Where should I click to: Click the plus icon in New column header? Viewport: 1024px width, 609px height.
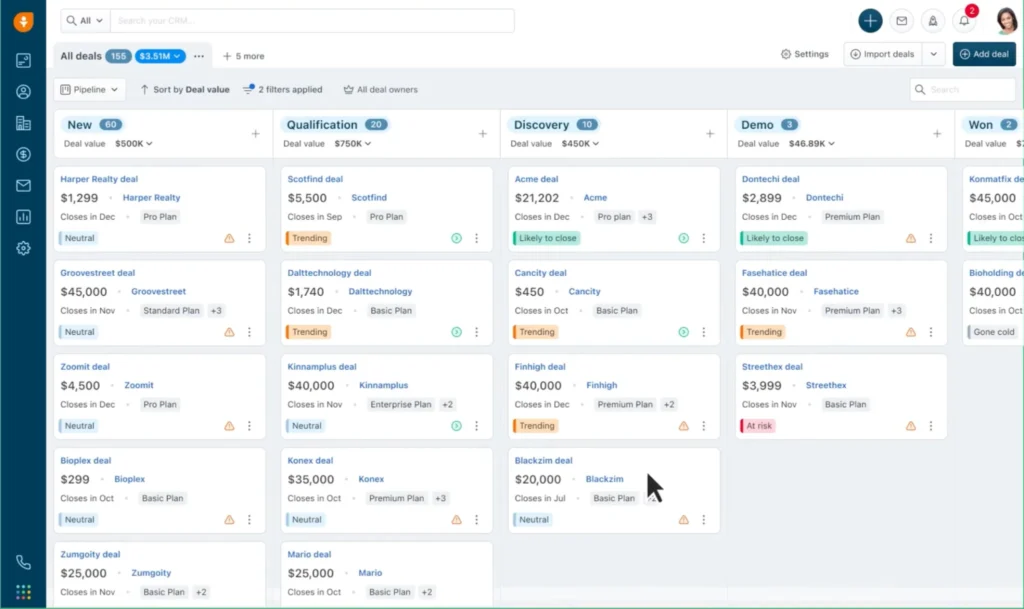[x=255, y=133]
